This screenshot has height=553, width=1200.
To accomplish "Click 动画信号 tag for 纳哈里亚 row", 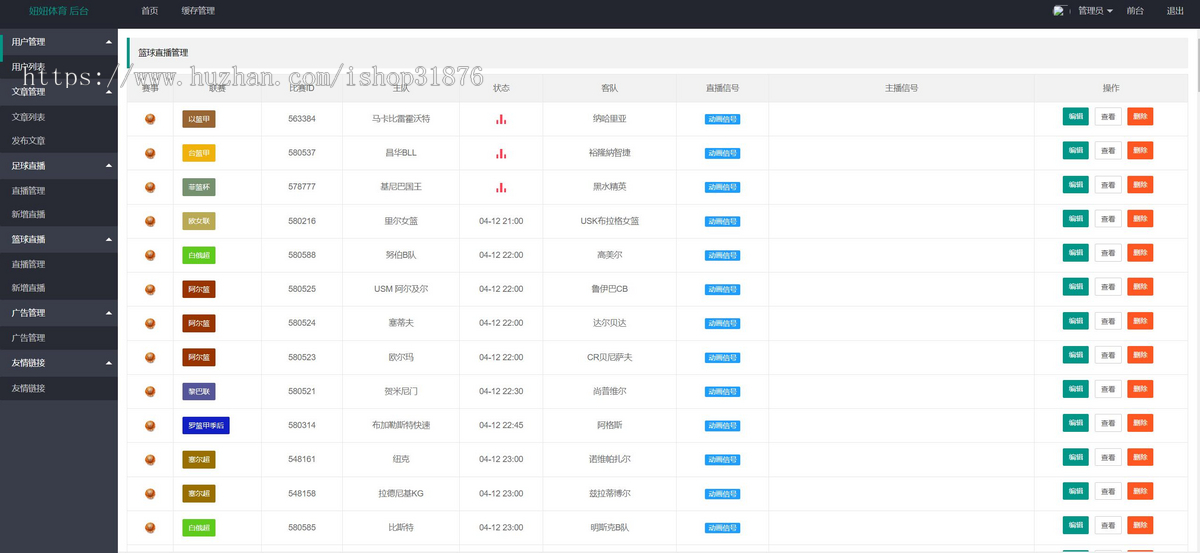I will click(722, 119).
